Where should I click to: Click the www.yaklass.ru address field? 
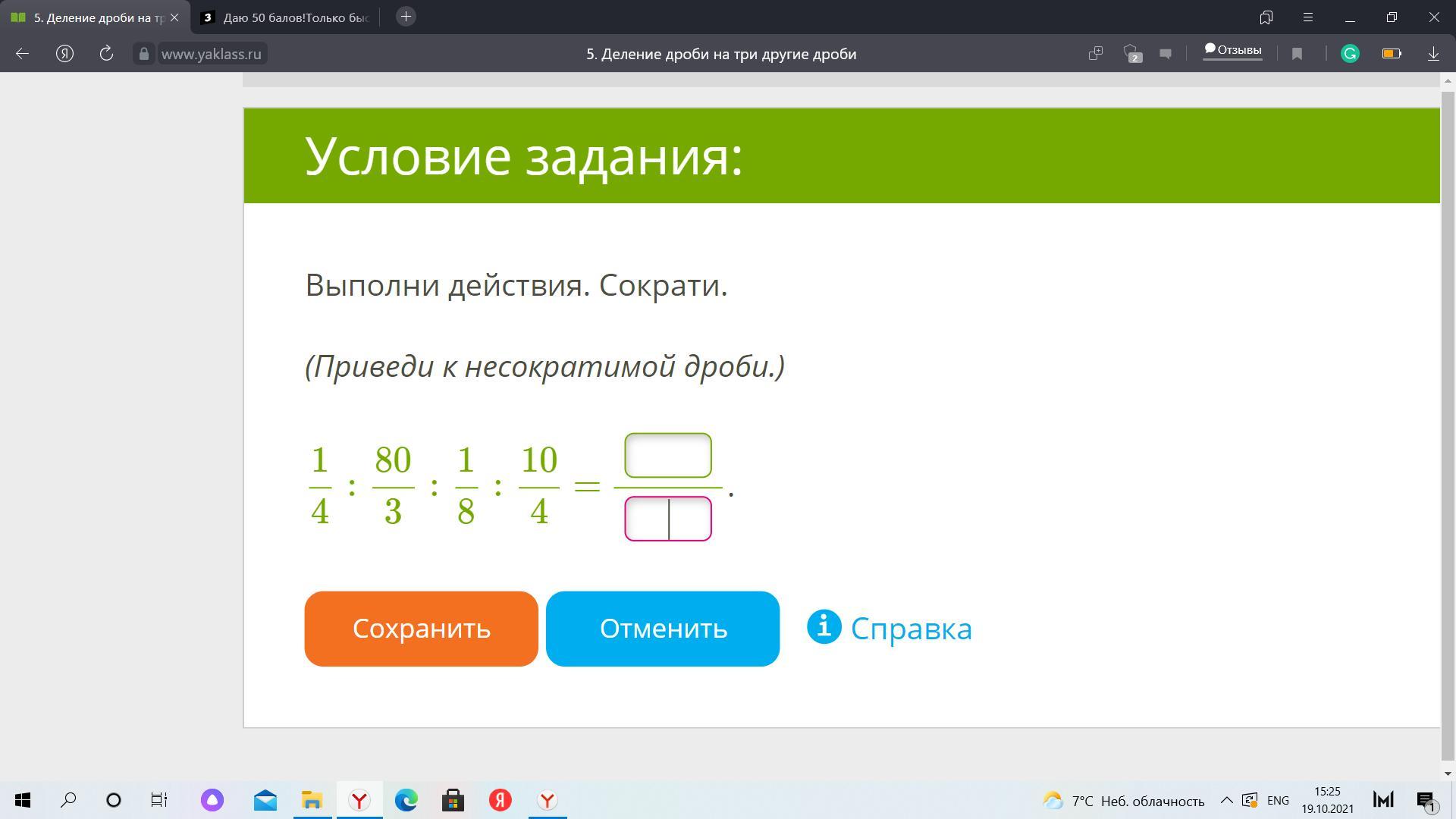point(211,54)
